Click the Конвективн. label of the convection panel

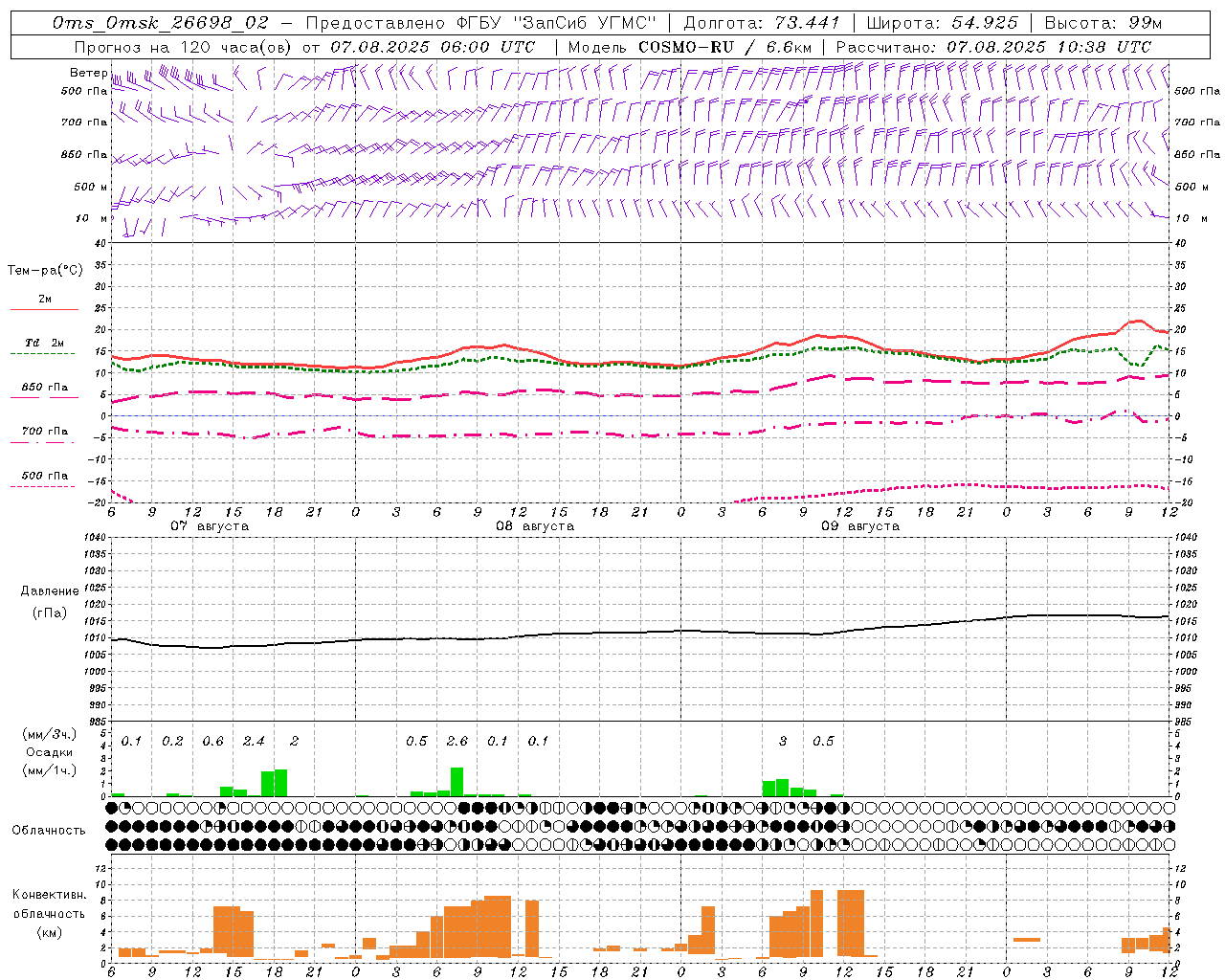49,895
